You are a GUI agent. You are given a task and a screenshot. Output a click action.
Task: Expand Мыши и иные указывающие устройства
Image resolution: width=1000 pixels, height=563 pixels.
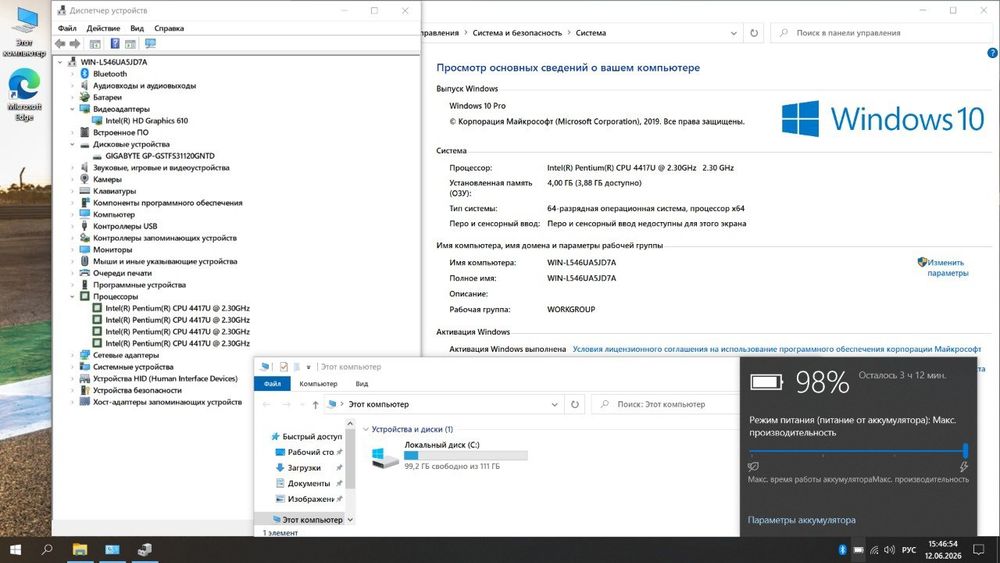pos(72,261)
